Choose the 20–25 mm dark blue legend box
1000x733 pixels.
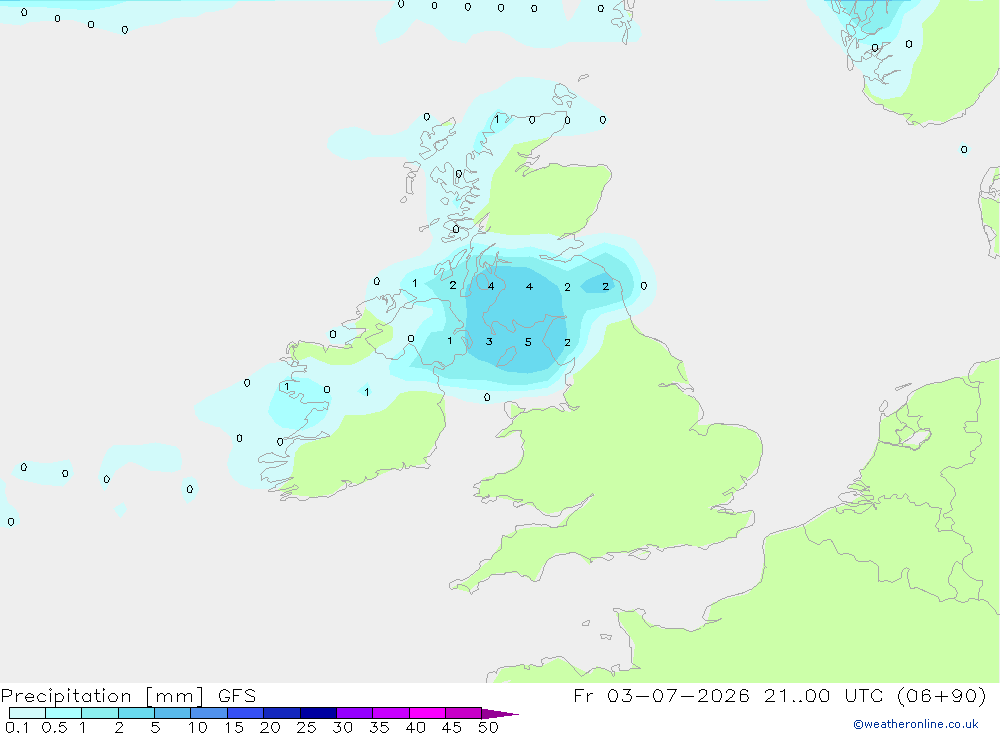click(x=282, y=713)
